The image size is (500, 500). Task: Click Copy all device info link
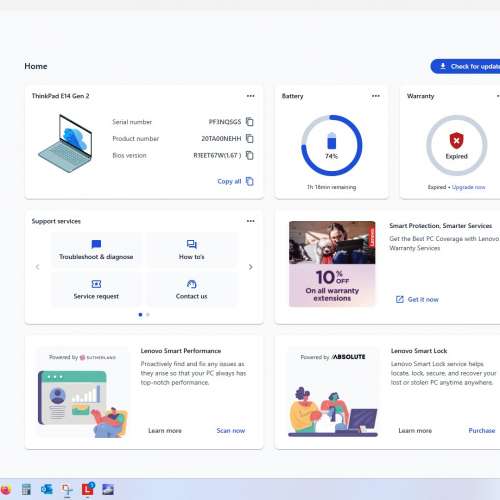[235, 181]
